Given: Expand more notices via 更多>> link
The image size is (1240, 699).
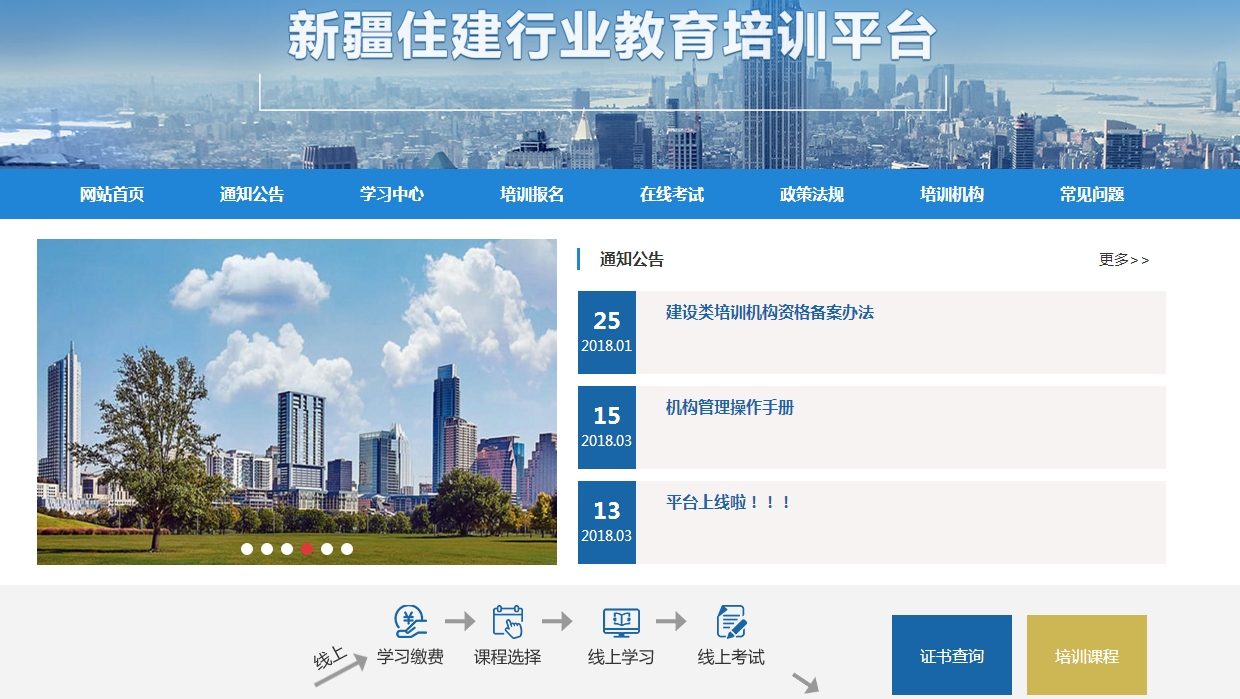Looking at the screenshot, I should click(x=1124, y=260).
